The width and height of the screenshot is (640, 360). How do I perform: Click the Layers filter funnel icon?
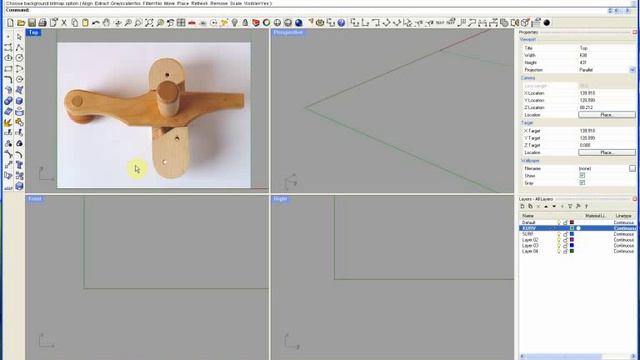[x=570, y=207]
